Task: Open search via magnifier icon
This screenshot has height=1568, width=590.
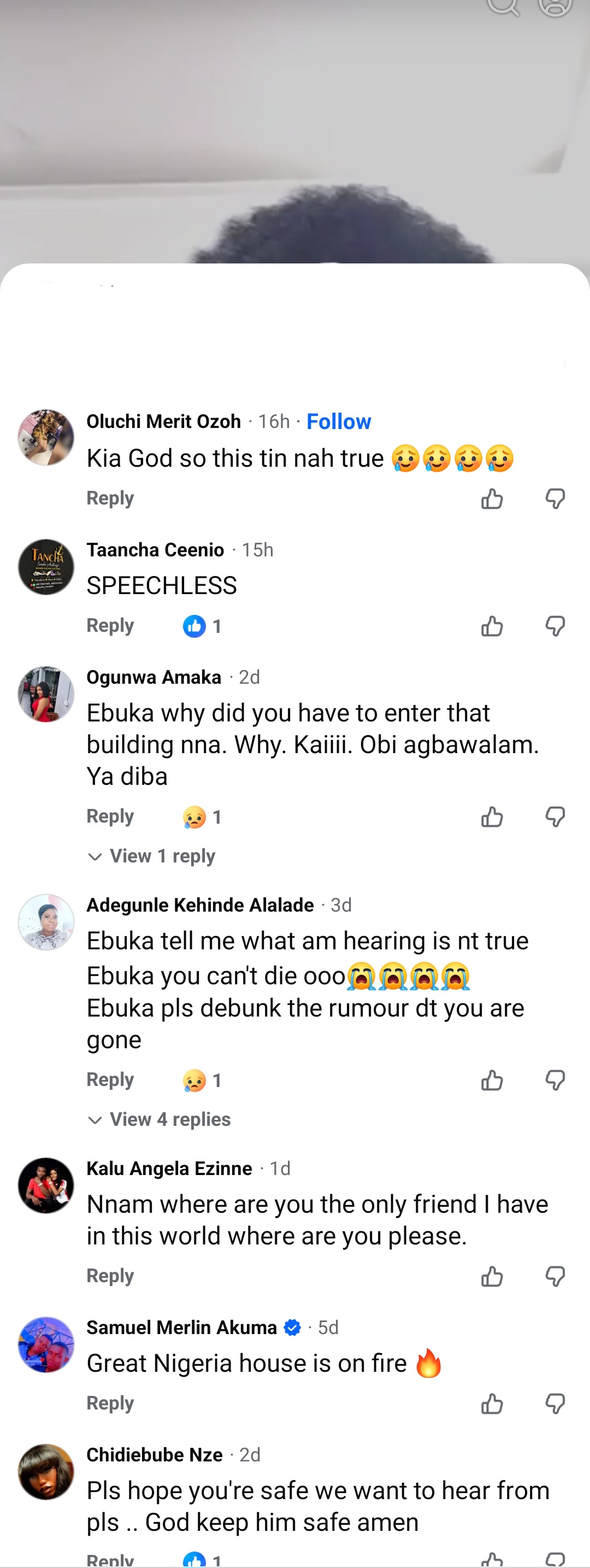Action: coord(503,5)
